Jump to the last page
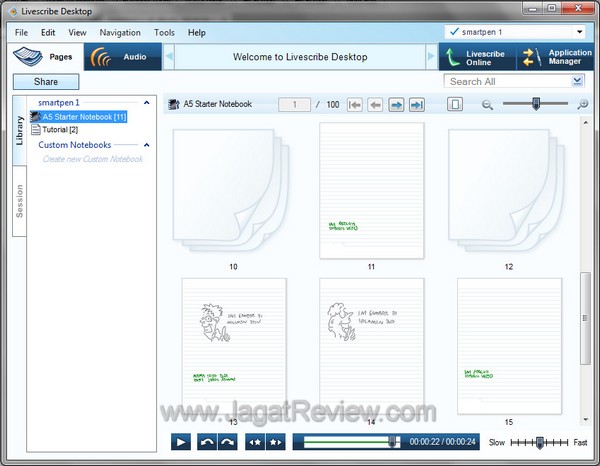The image size is (600, 466). (x=417, y=104)
